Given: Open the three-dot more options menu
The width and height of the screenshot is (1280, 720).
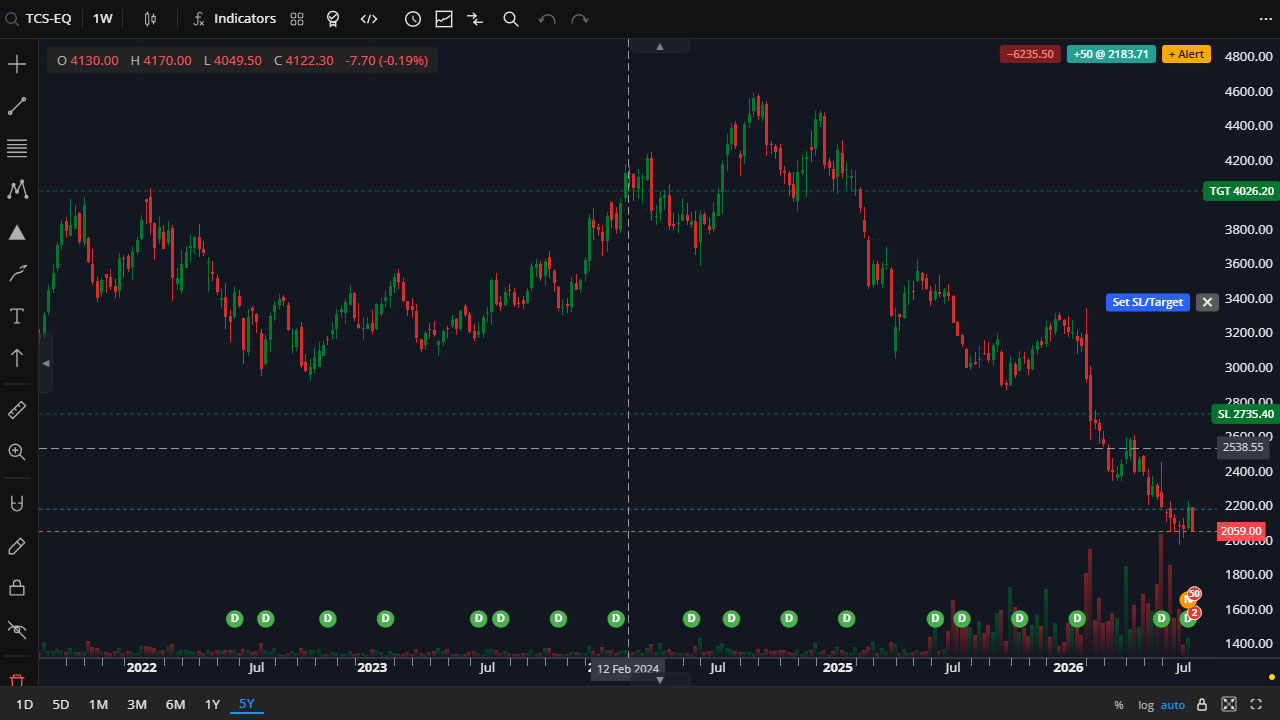Looking at the screenshot, I should (1265, 19).
